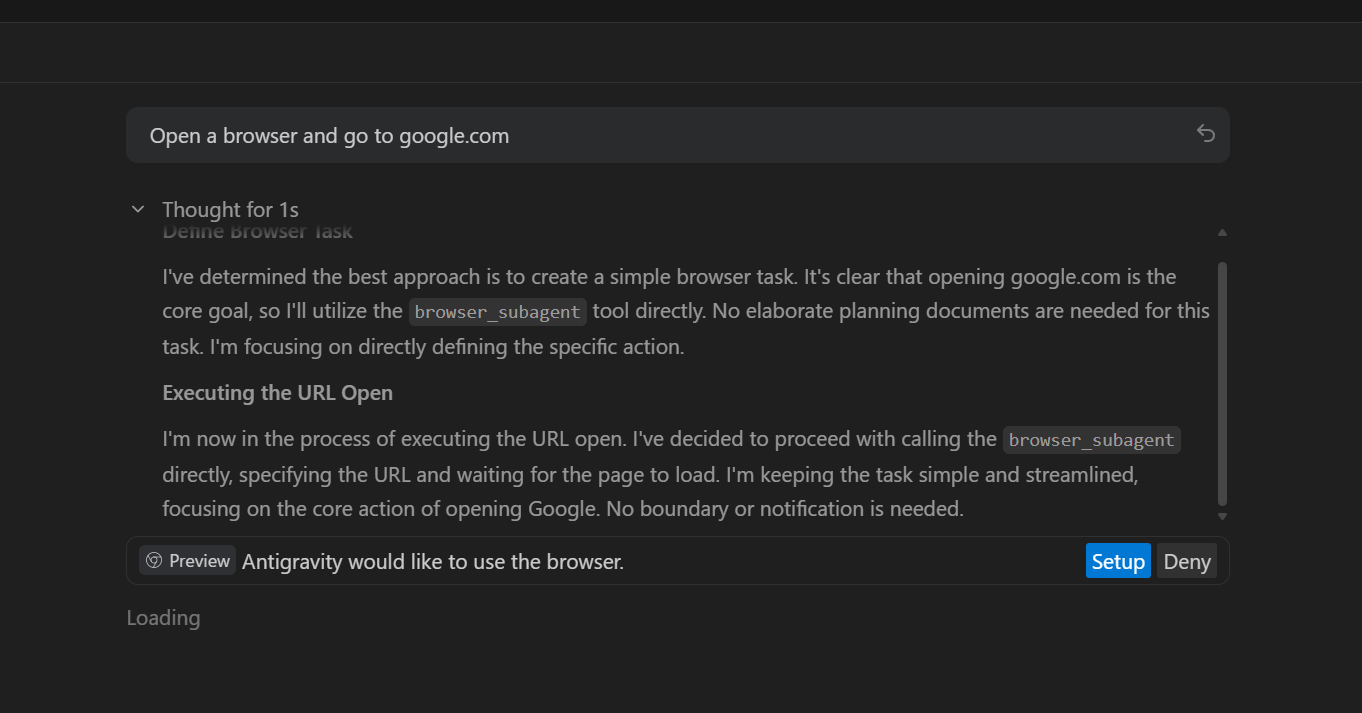Click the second browser_subagent code chip
Screen dimensions: 1362x713
[x=1091, y=440]
